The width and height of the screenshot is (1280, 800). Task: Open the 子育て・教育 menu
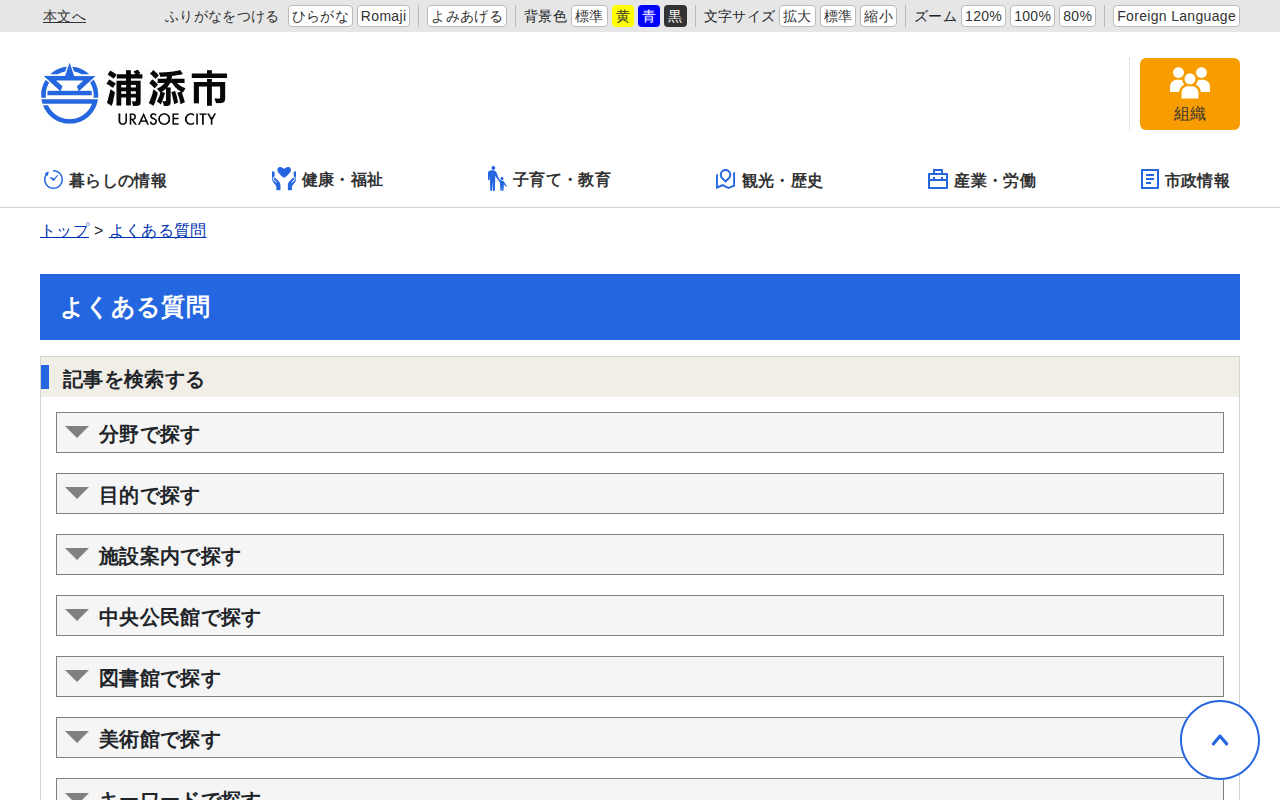pos(549,180)
